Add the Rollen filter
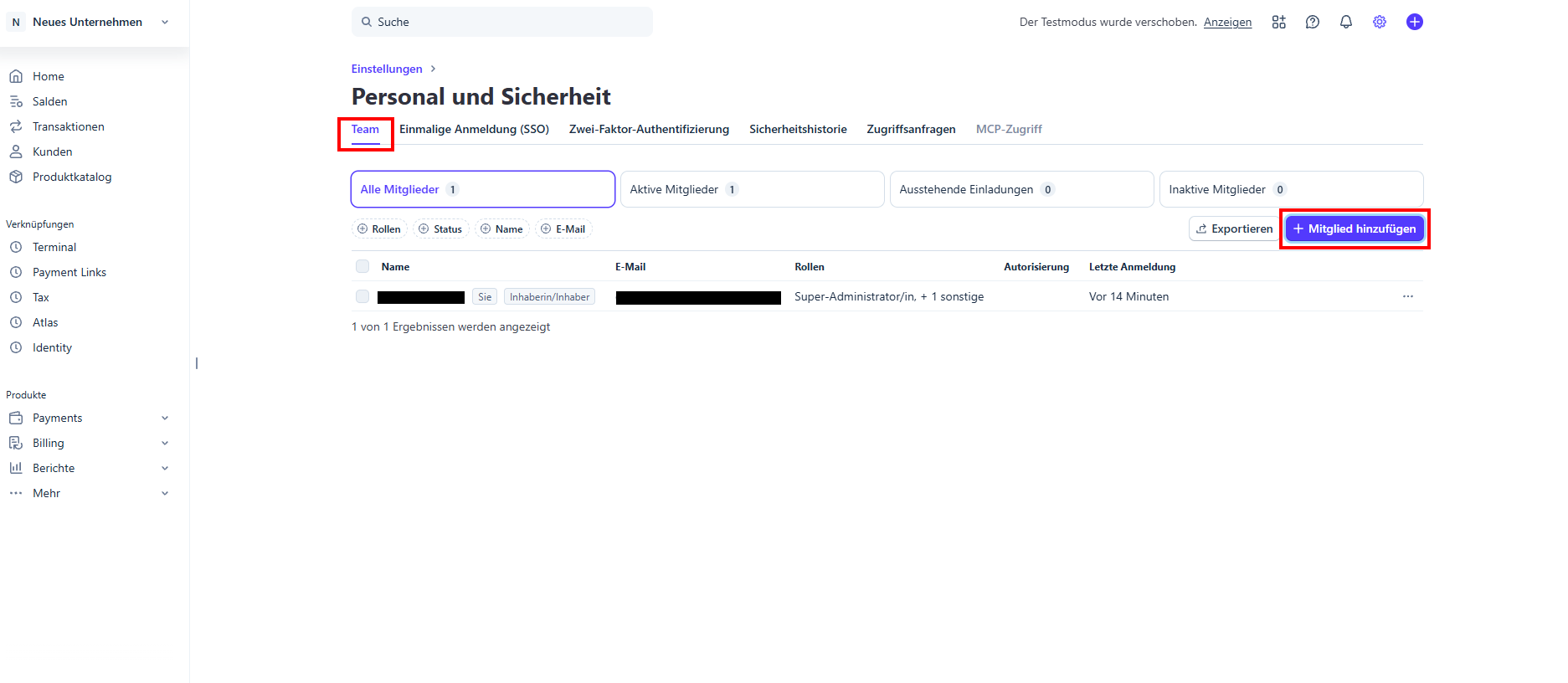The height and width of the screenshot is (683, 1568). (379, 229)
